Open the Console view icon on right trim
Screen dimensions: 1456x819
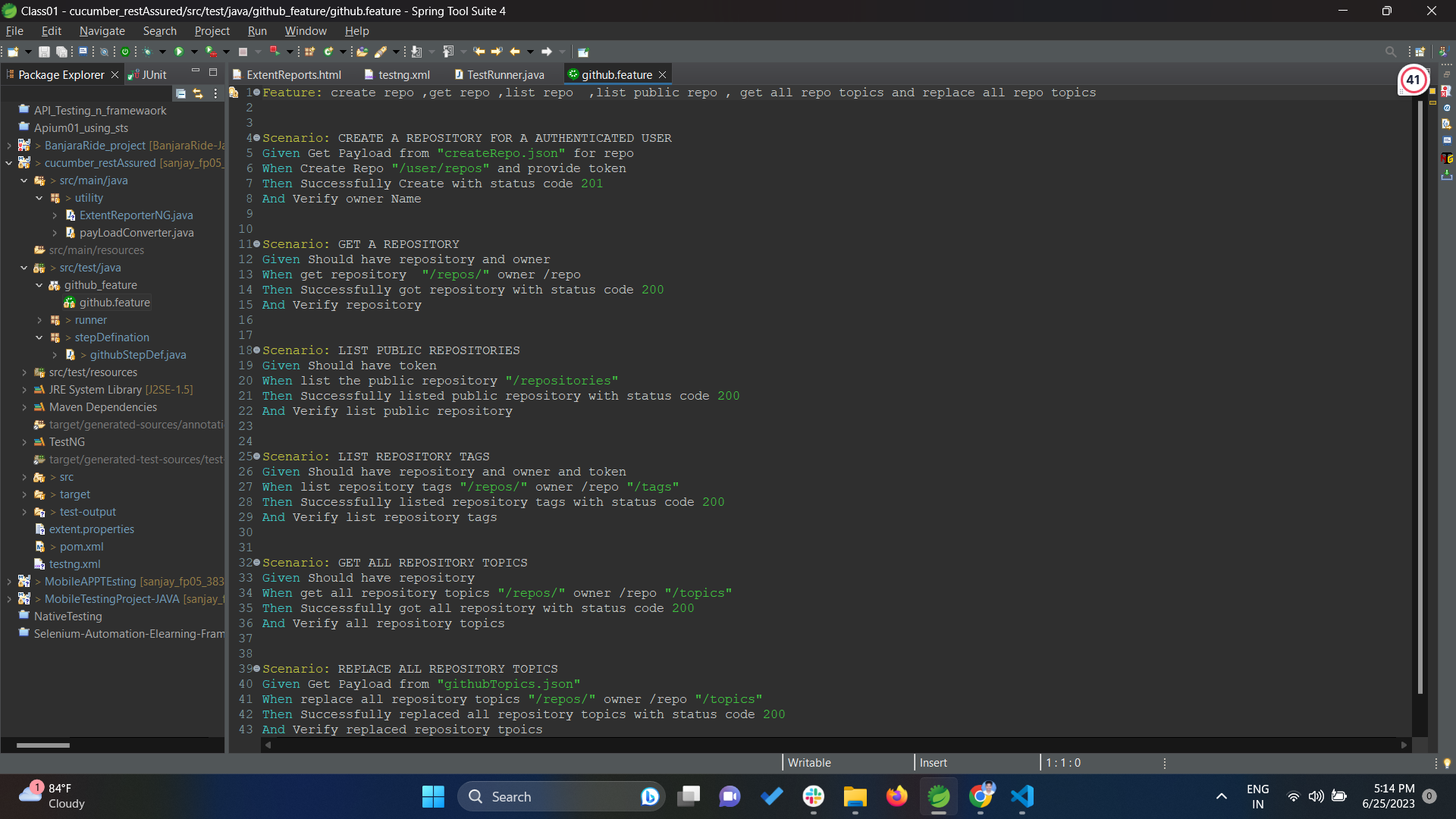(1447, 140)
